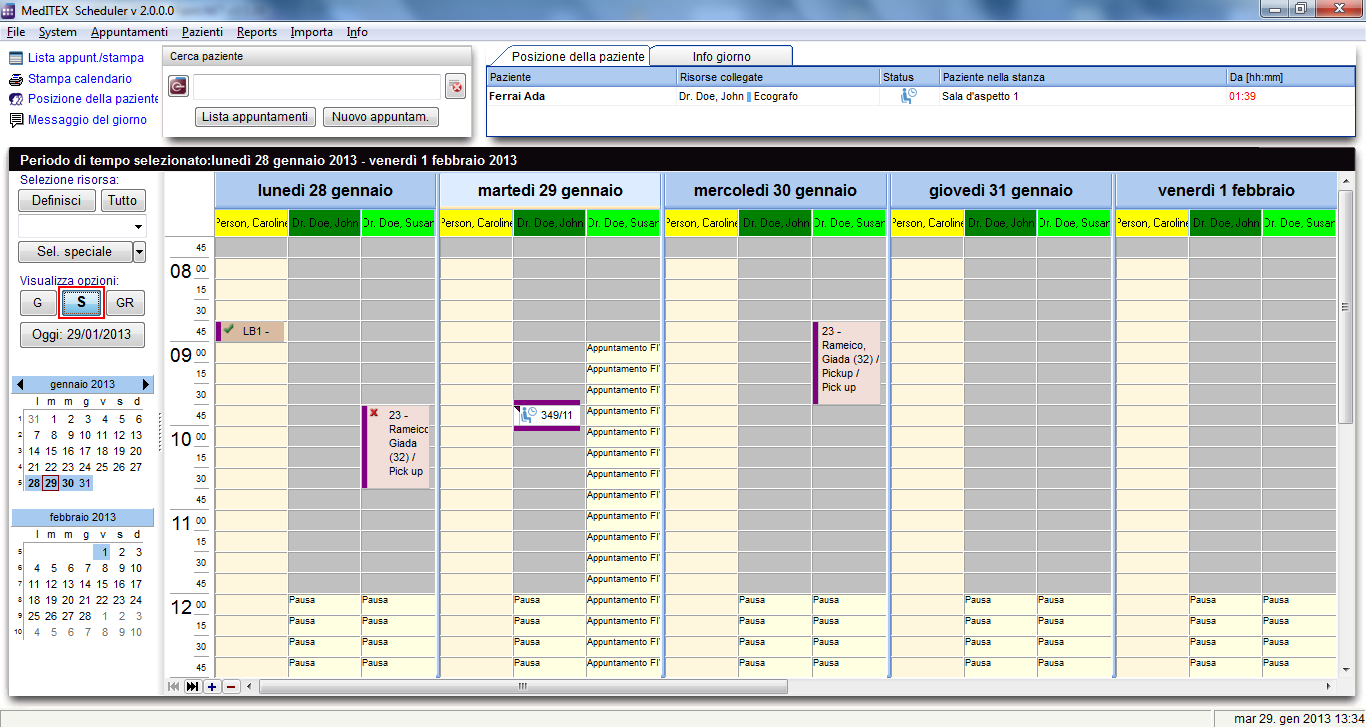Open the System menu
Image resolution: width=1366 pixels, height=728 pixels.
pos(57,32)
